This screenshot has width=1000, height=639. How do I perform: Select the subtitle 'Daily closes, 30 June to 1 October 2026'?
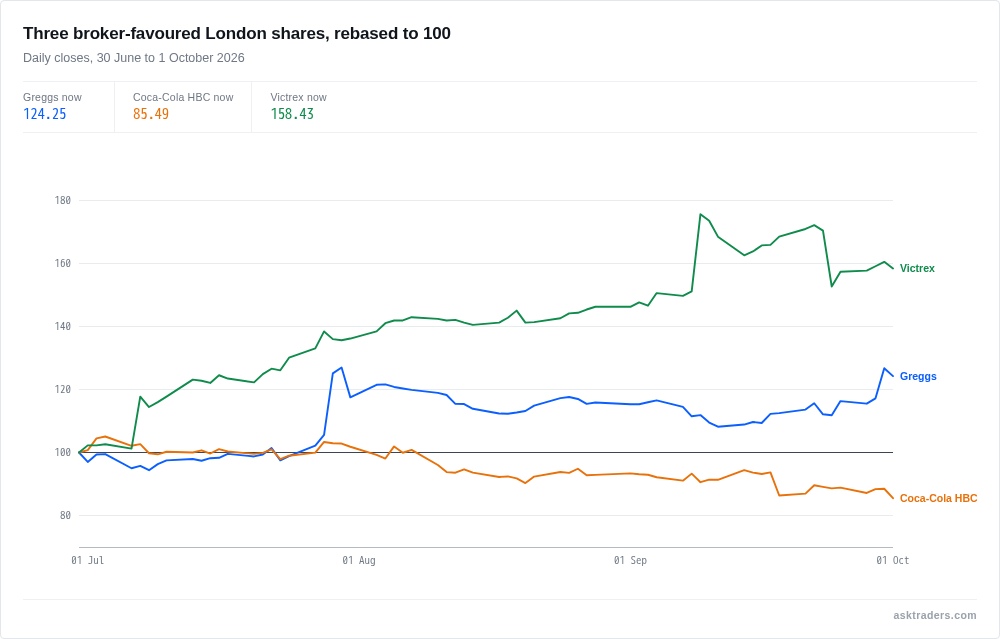click(x=134, y=57)
